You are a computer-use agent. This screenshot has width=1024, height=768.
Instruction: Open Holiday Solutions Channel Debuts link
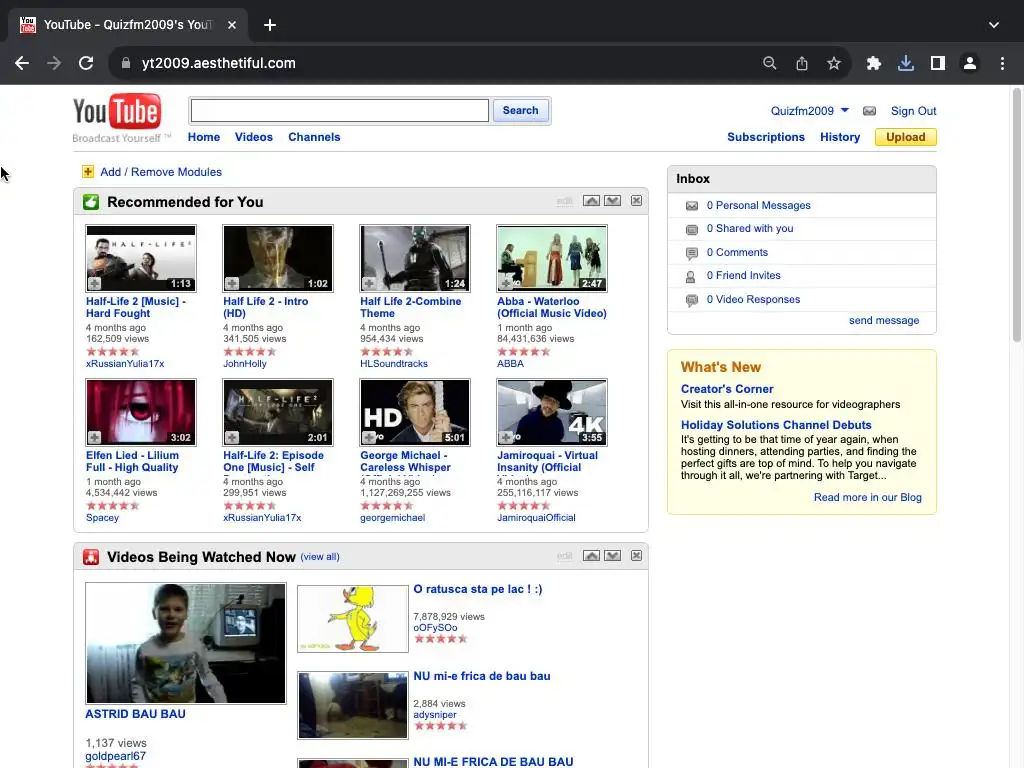[x=776, y=424]
